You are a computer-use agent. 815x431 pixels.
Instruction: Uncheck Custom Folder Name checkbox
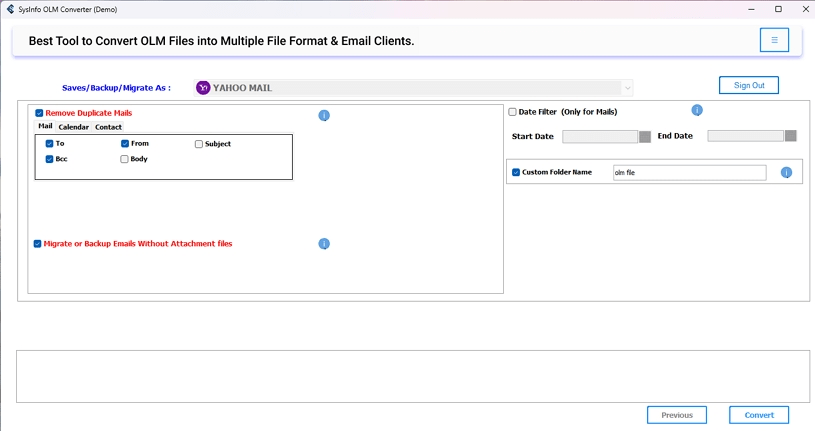point(516,172)
